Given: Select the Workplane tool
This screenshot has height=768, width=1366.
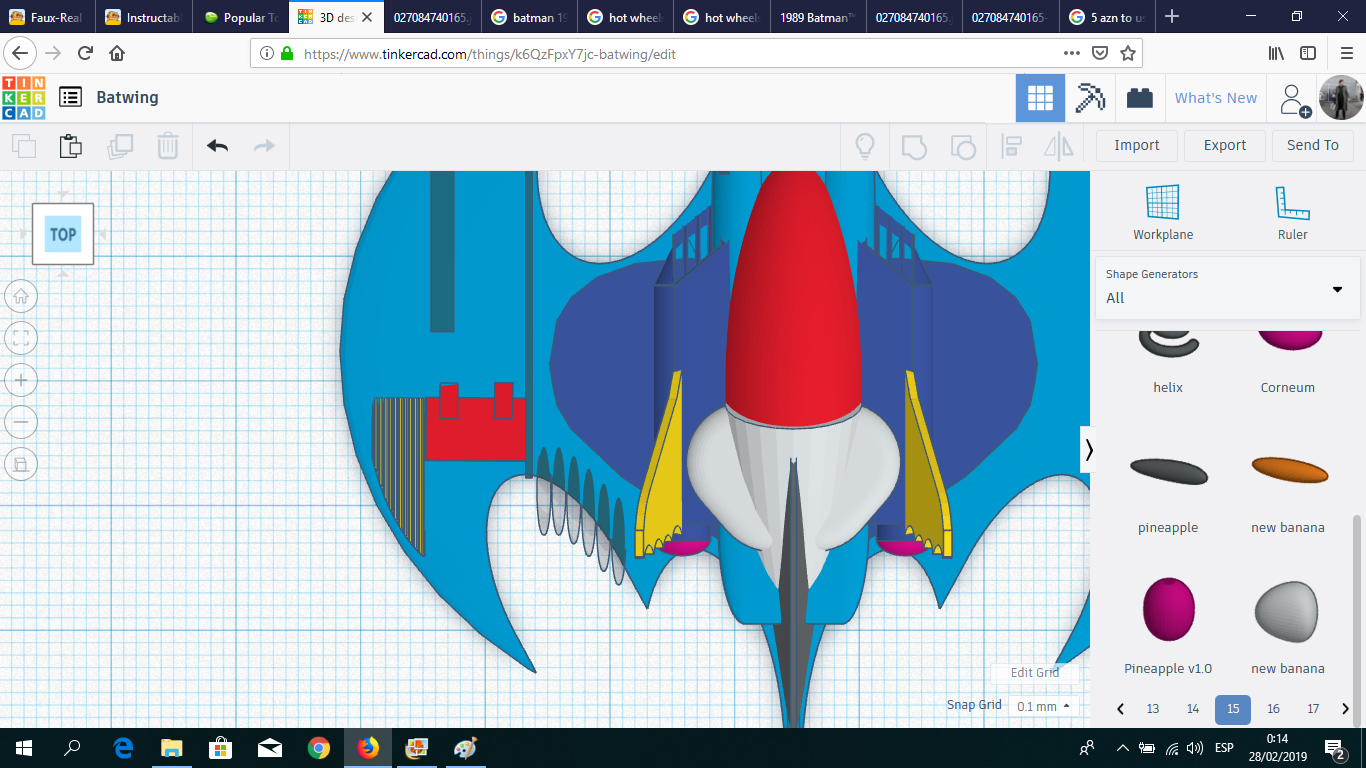Looking at the screenshot, I should (1163, 212).
